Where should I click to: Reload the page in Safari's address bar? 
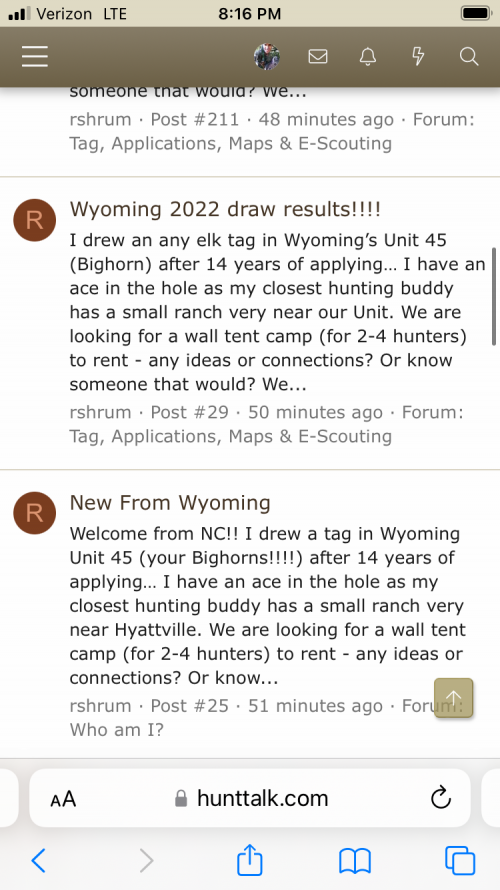(x=441, y=799)
